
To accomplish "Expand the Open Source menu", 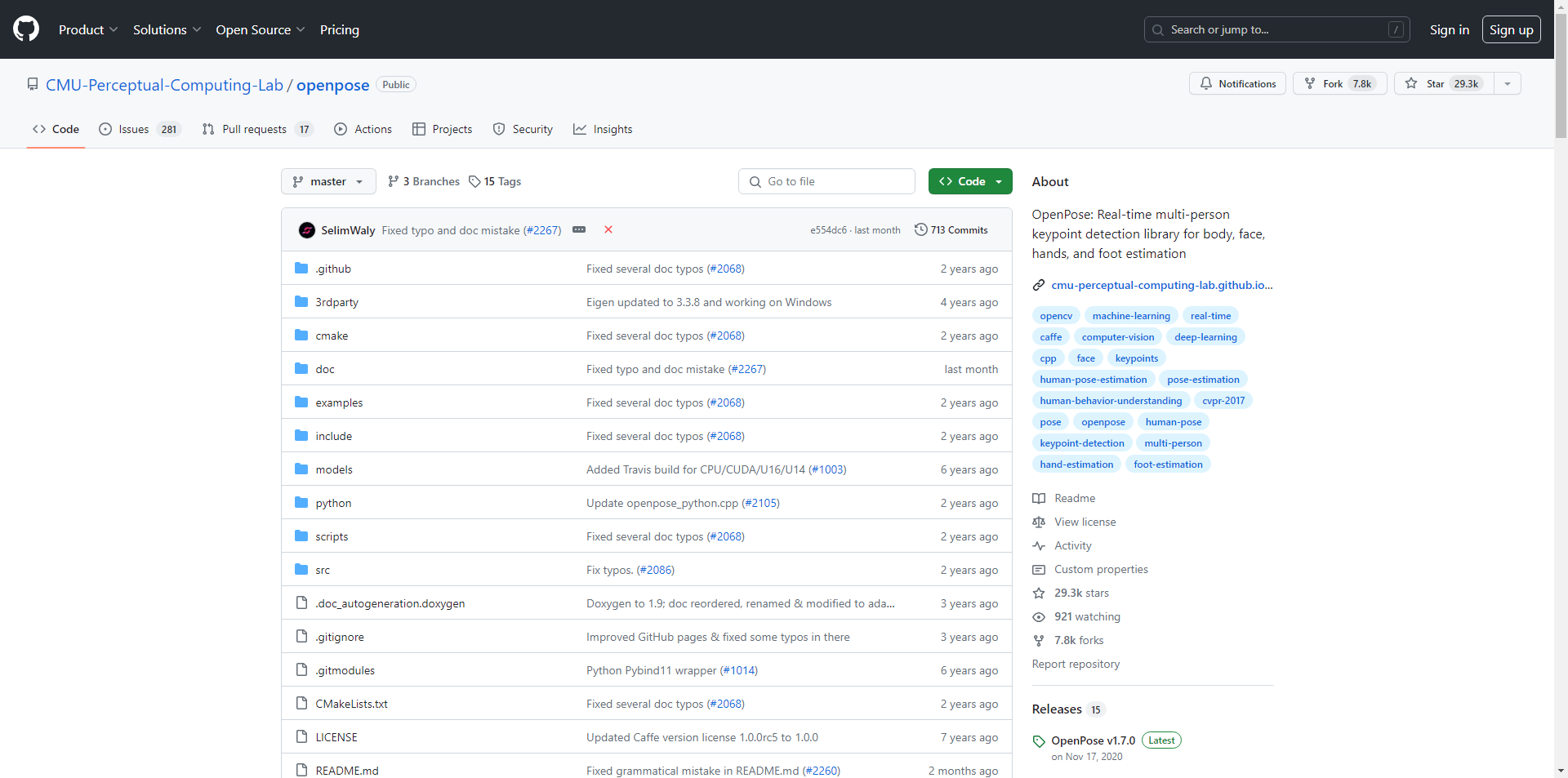I will (x=261, y=29).
